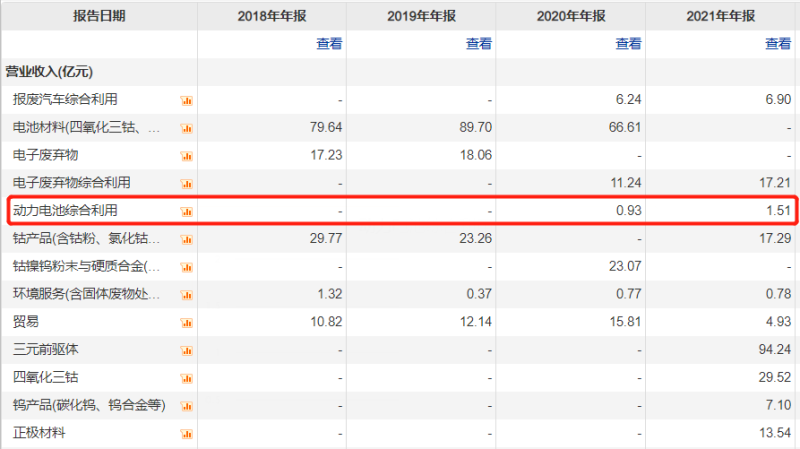View the 2020年年报 report via 查看
Screen dimensions: 800x449
[x=628, y=44]
